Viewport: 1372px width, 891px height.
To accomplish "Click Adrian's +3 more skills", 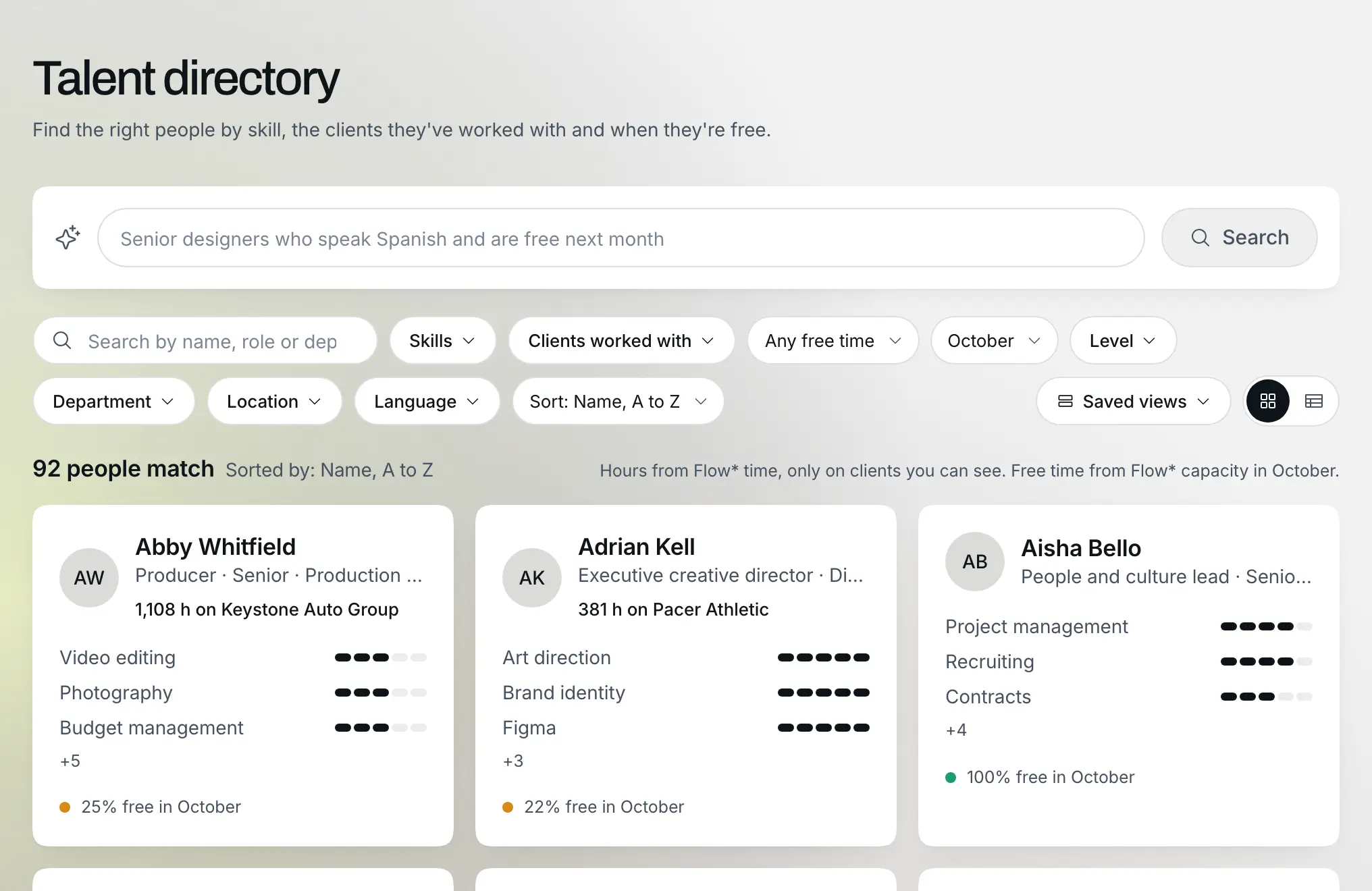I will [x=513, y=761].
